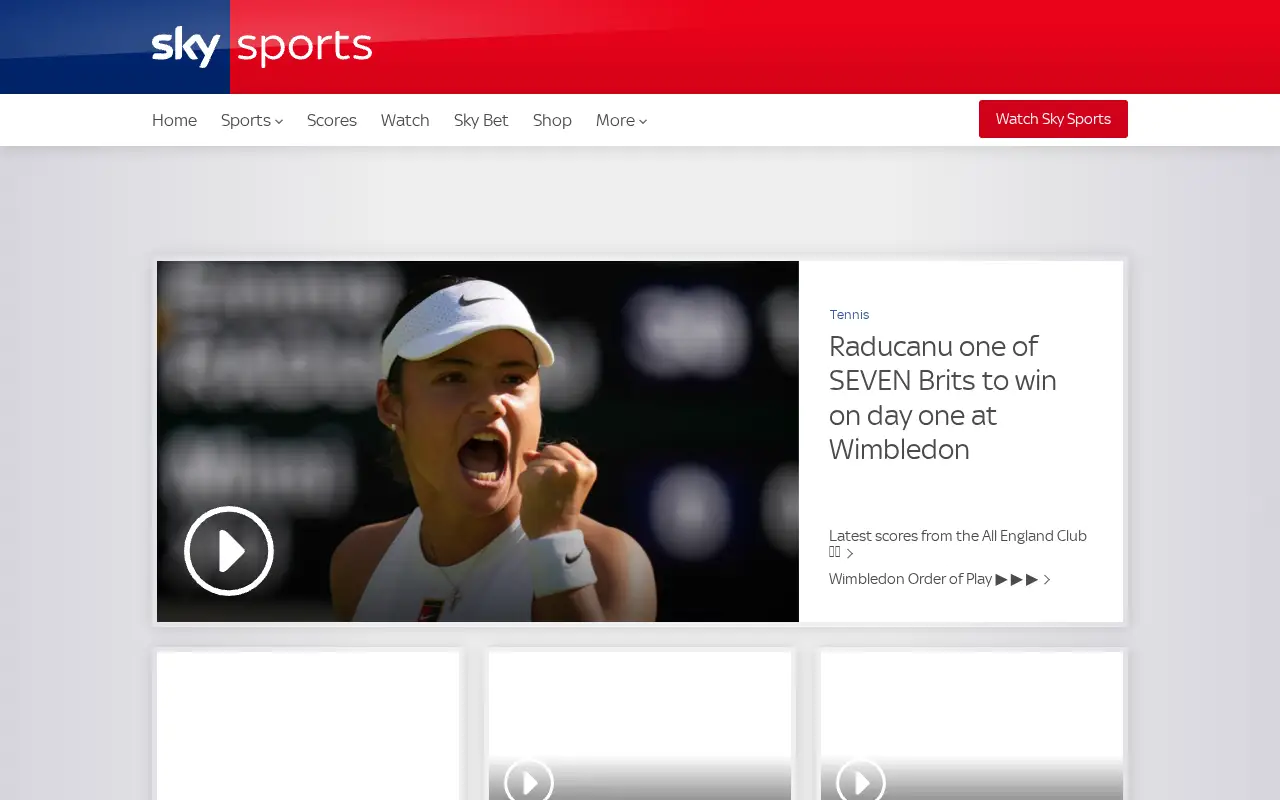Open the Tennis category link
The width and height of the screenshot is (1280, 800).
point(849,314)
